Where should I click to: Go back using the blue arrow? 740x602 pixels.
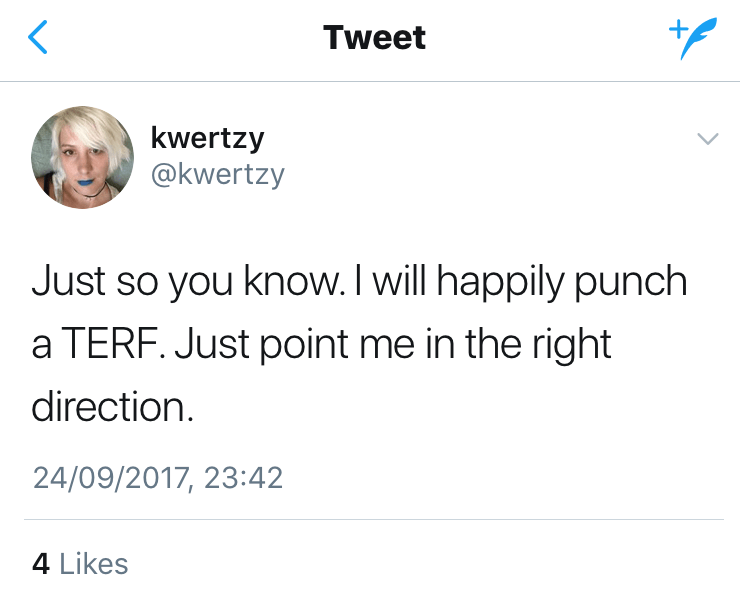point(38,38)
